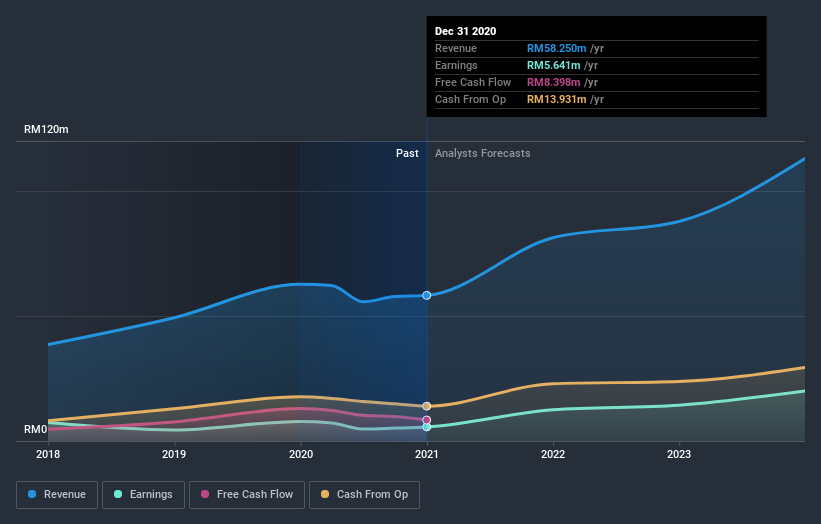Click the RM0 y-axis label
Screen dimensions: 821x524
(x=36, y=429)
